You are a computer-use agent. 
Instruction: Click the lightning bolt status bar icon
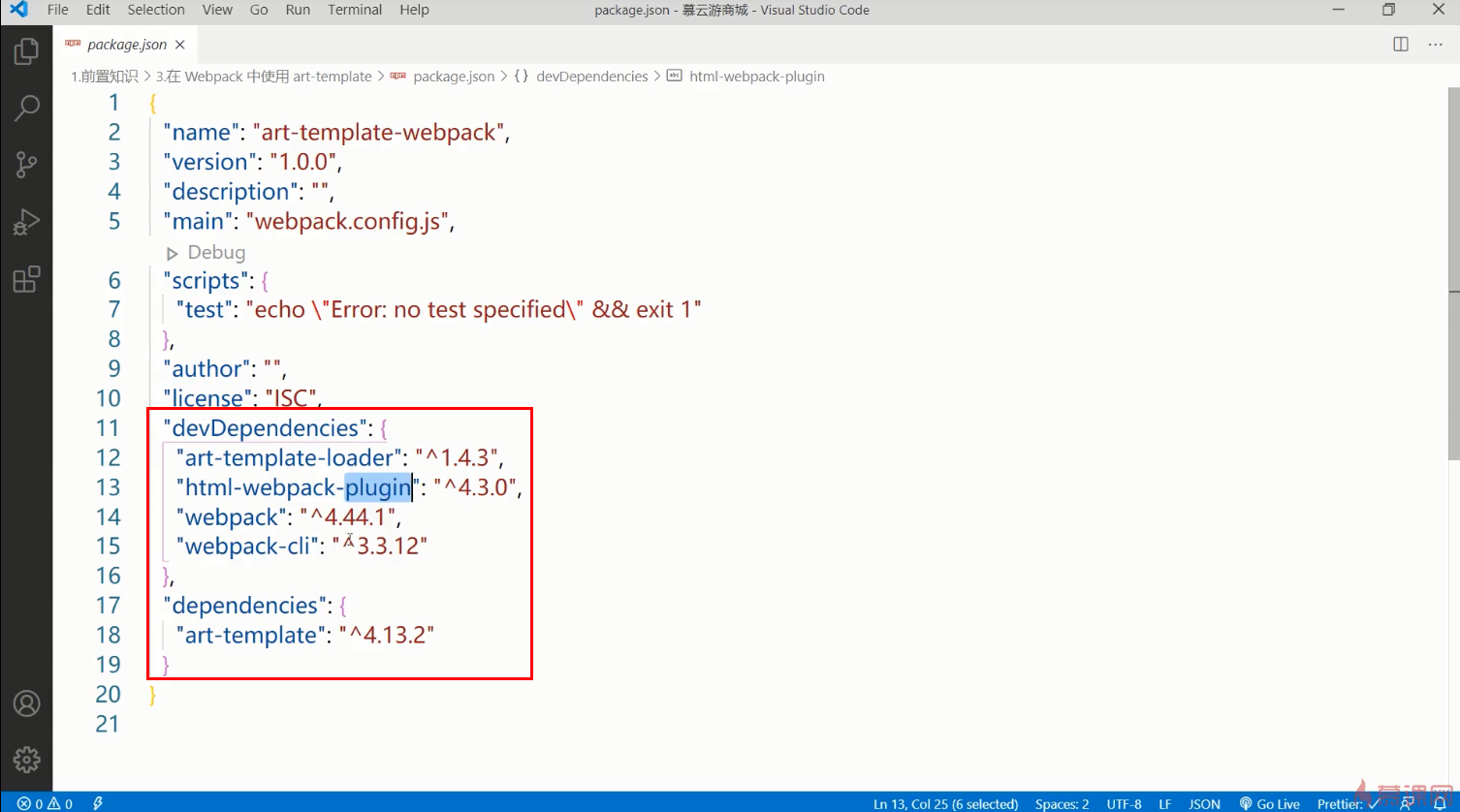(x=98, y=803)
